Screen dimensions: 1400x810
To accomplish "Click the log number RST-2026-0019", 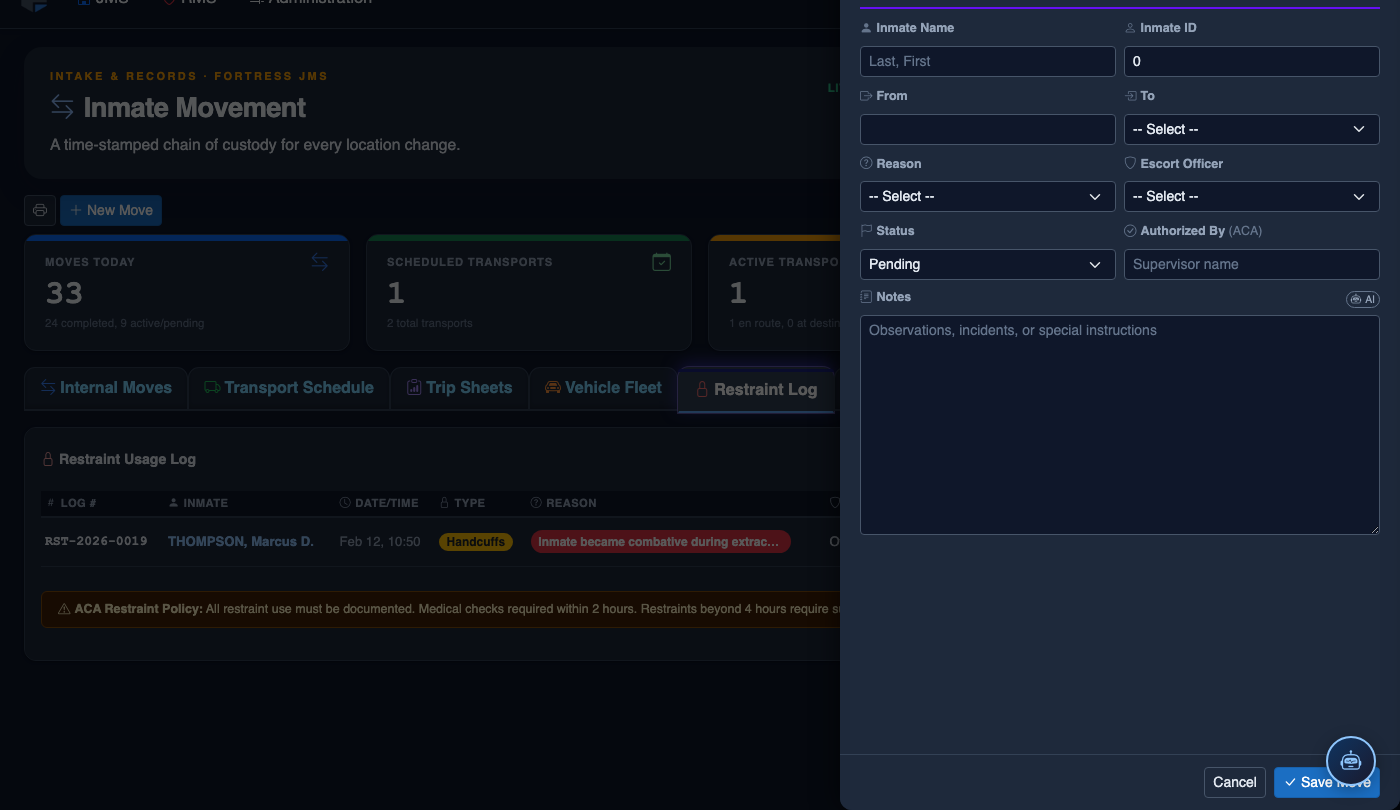I will click(x=96, y=541).
